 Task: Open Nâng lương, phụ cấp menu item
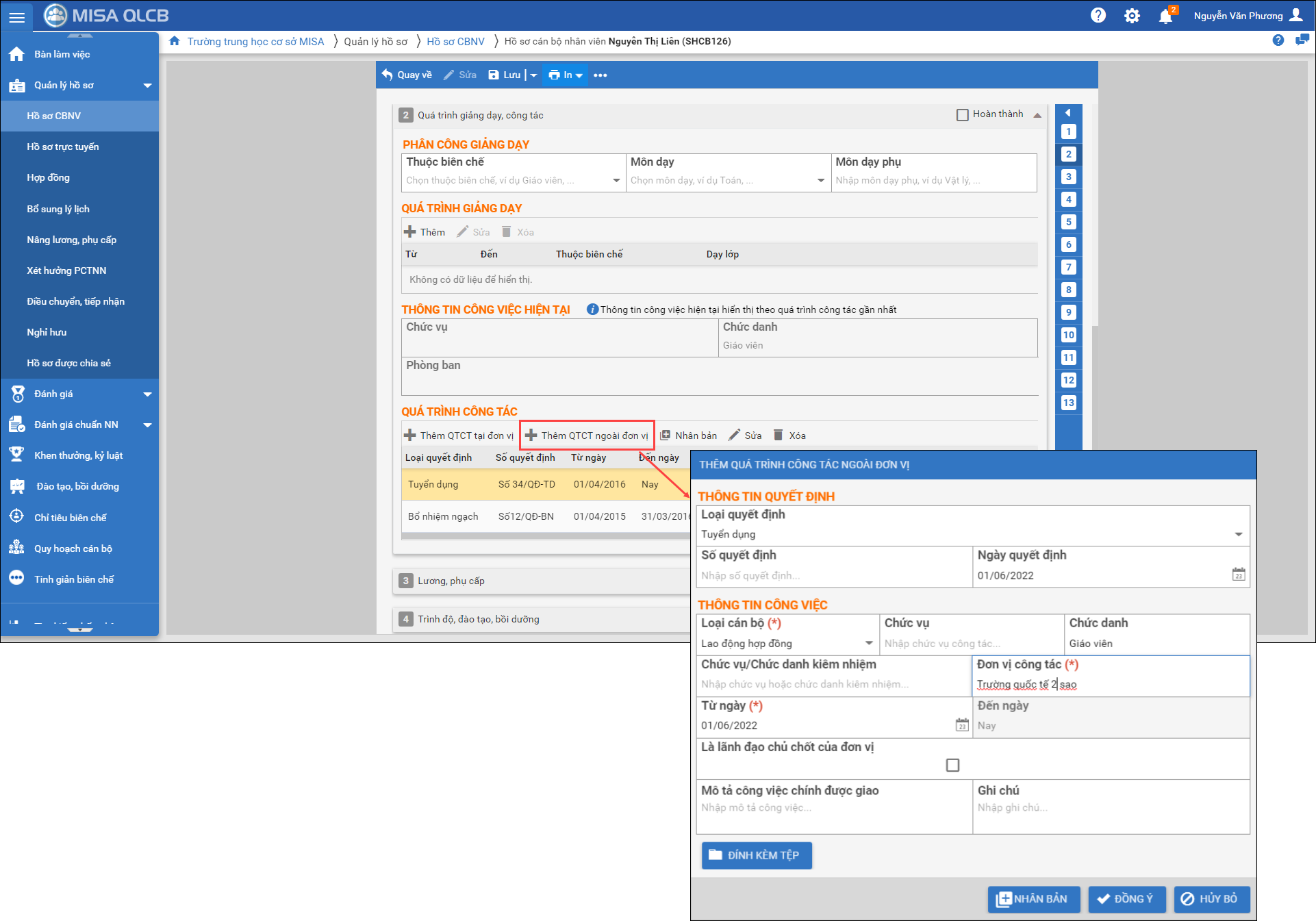(x=71, y=240)
